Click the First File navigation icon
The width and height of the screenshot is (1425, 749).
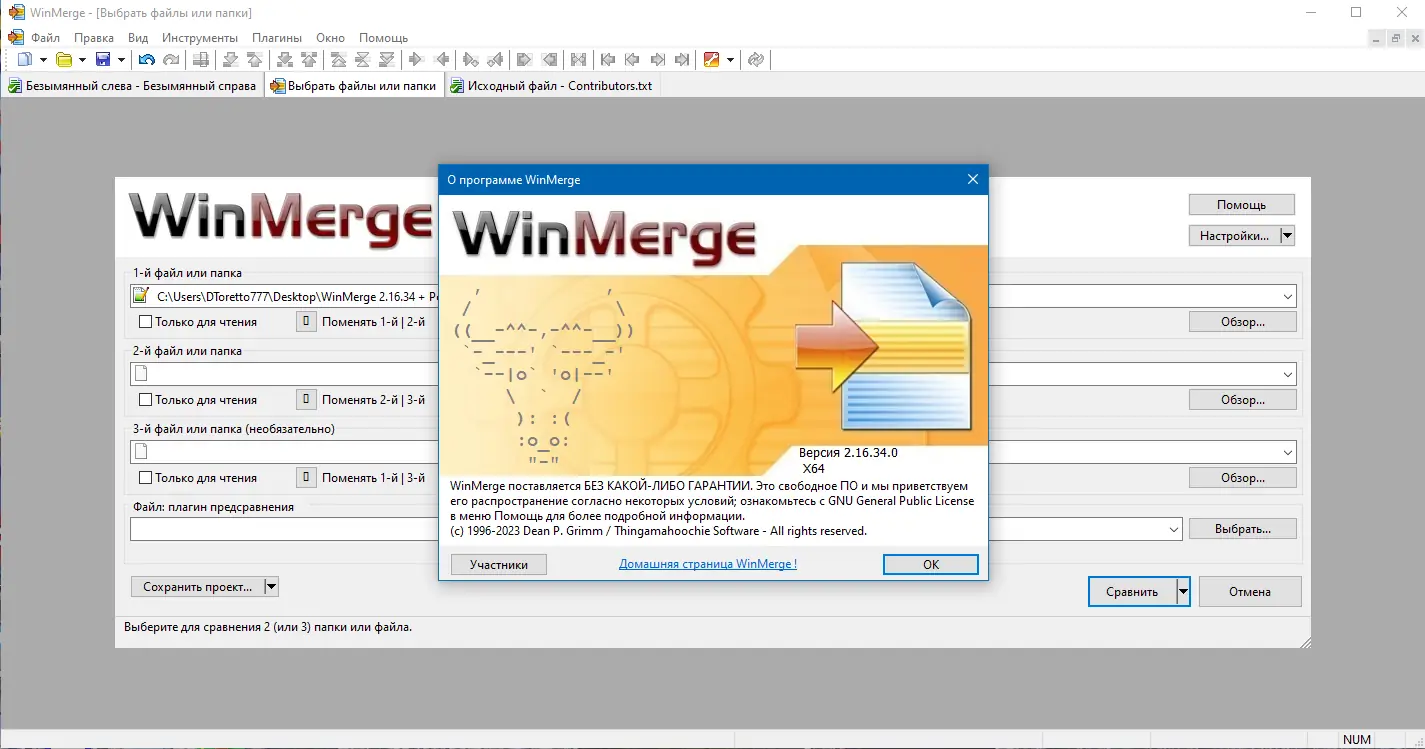click(x=609, y=60)
